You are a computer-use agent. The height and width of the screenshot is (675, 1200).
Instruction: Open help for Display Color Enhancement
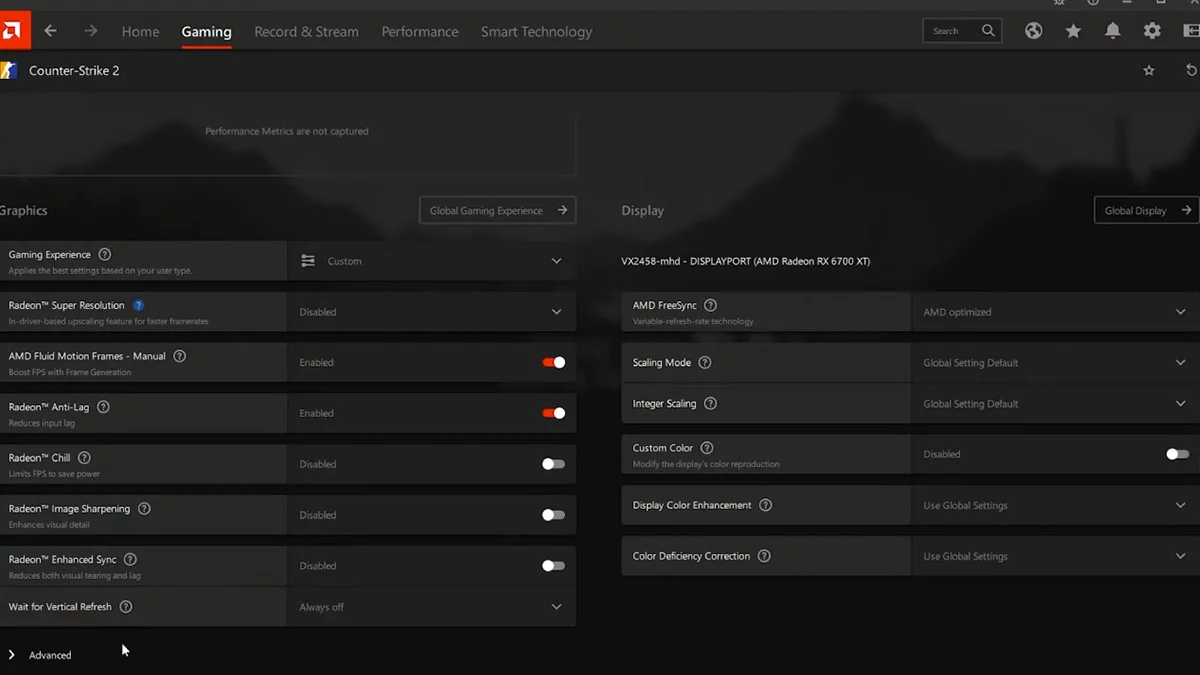(765, 505)
